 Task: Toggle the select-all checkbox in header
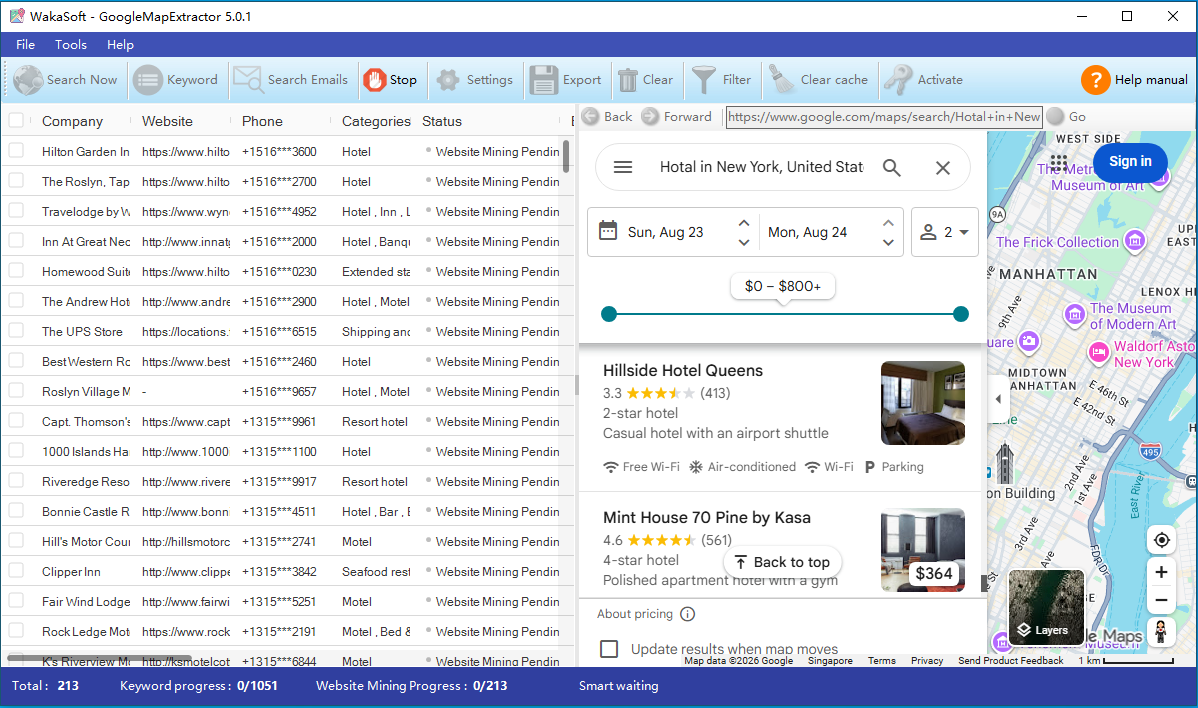[16, 121]
